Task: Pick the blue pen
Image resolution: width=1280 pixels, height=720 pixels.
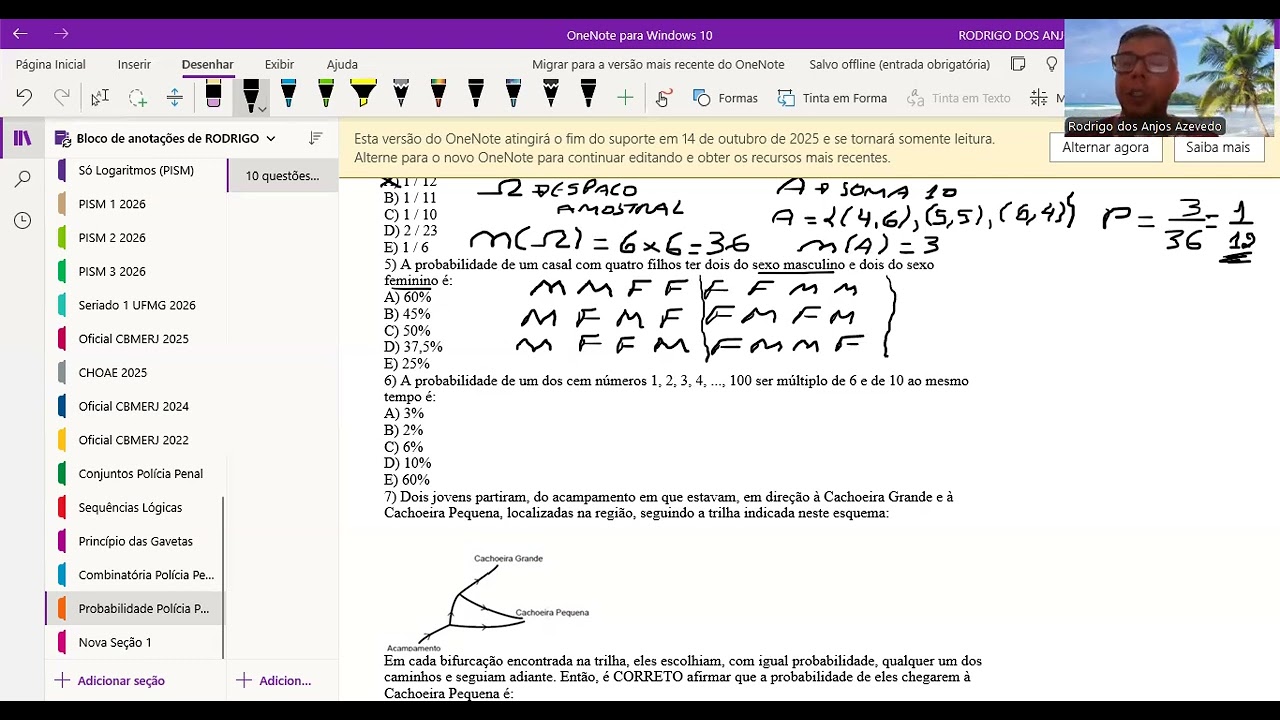Action: tap(288, 95)
